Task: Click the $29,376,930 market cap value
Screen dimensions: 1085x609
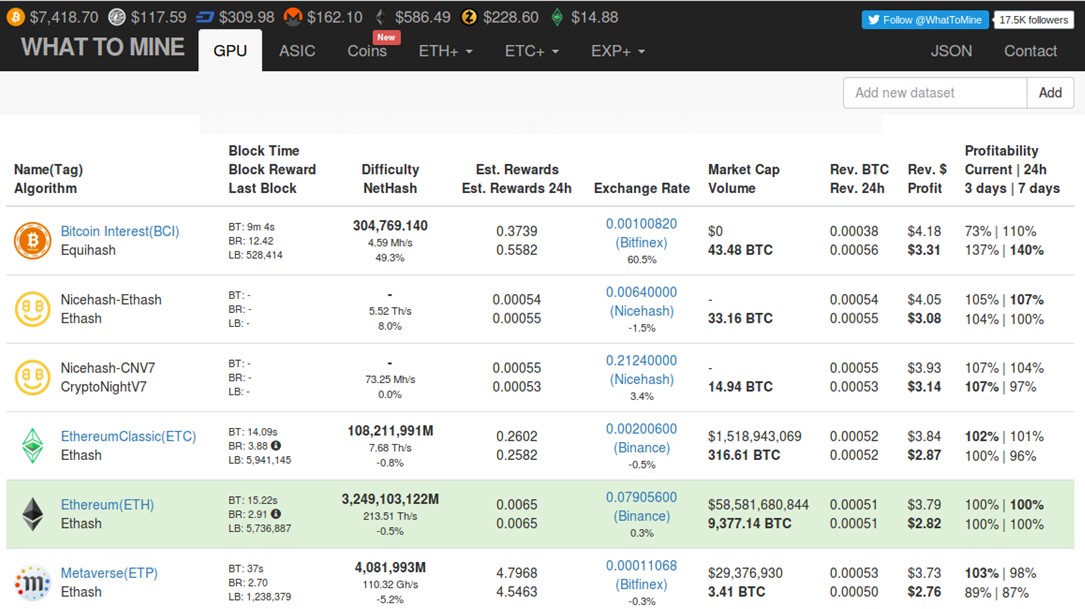Action: click(745, 574)
